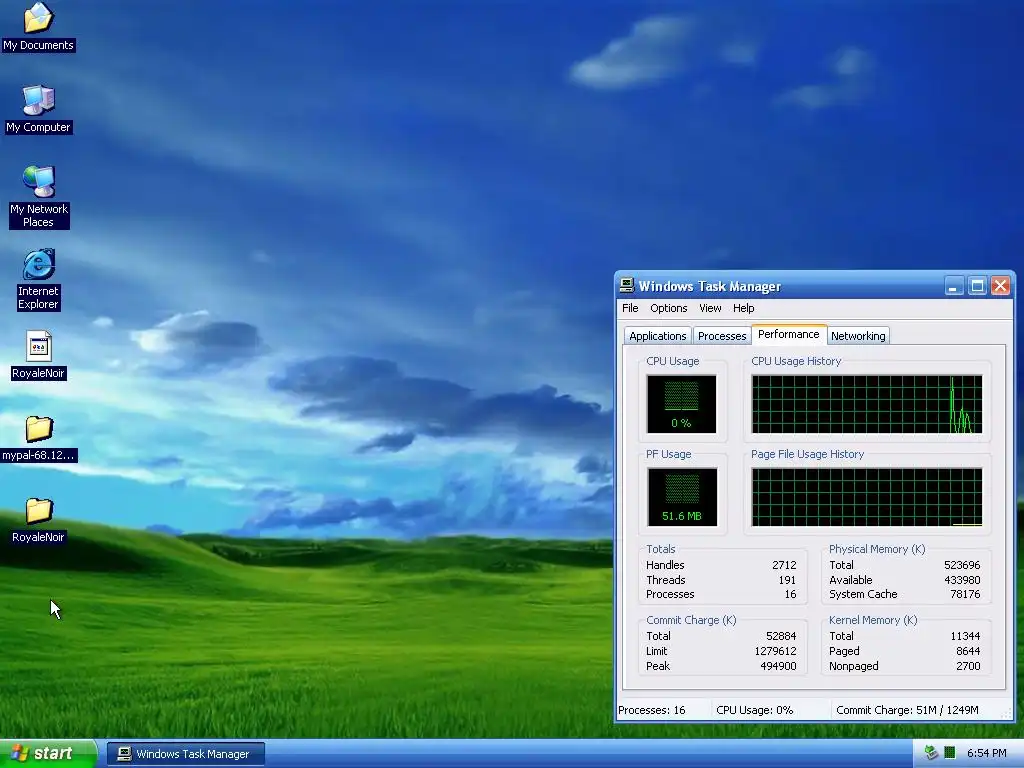This screenshot has width=1024, height=768.
Task: Click the Threads value 191
Action: pos(787,580)
